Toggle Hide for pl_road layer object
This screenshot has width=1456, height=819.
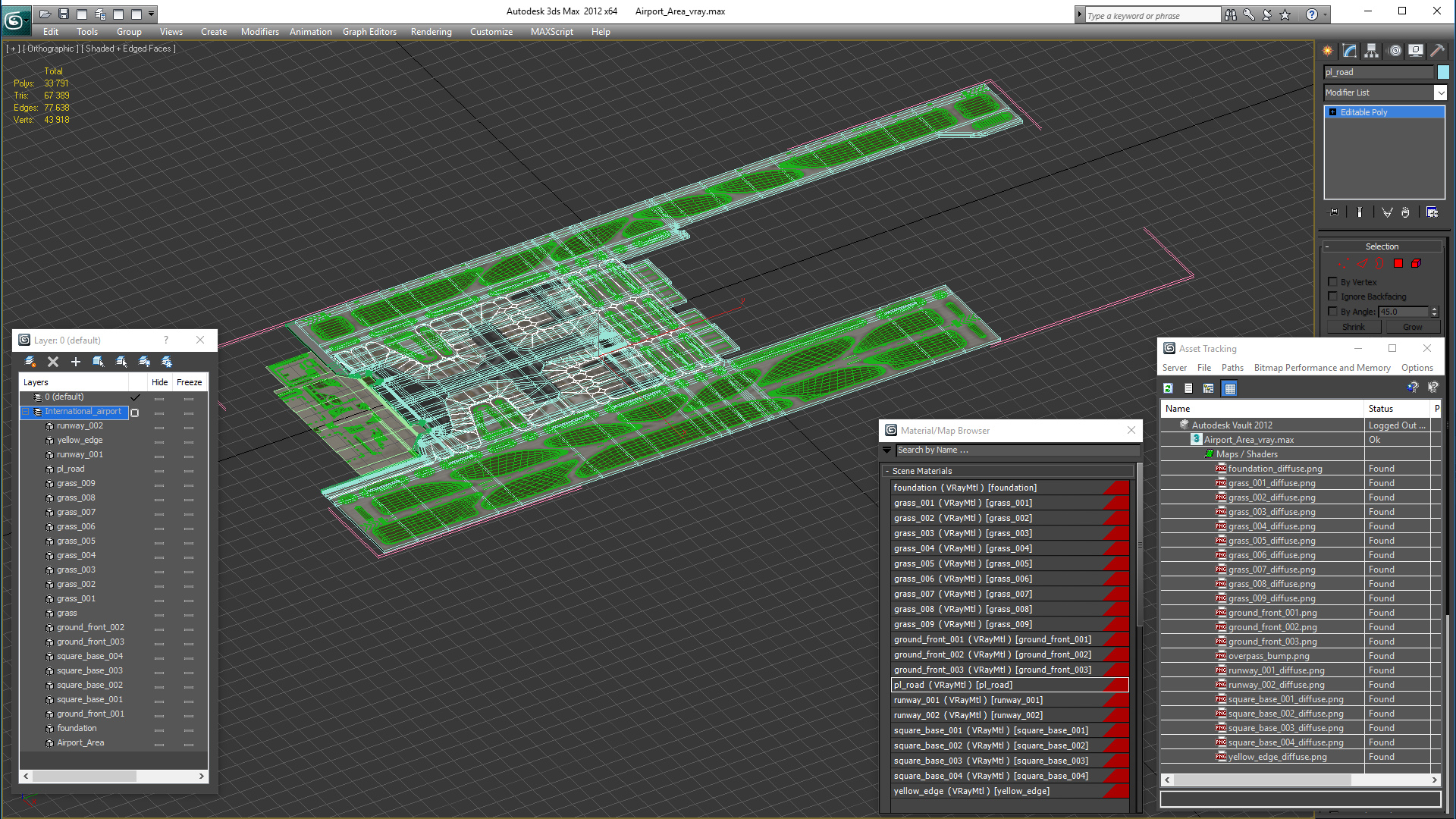(159, 470)
